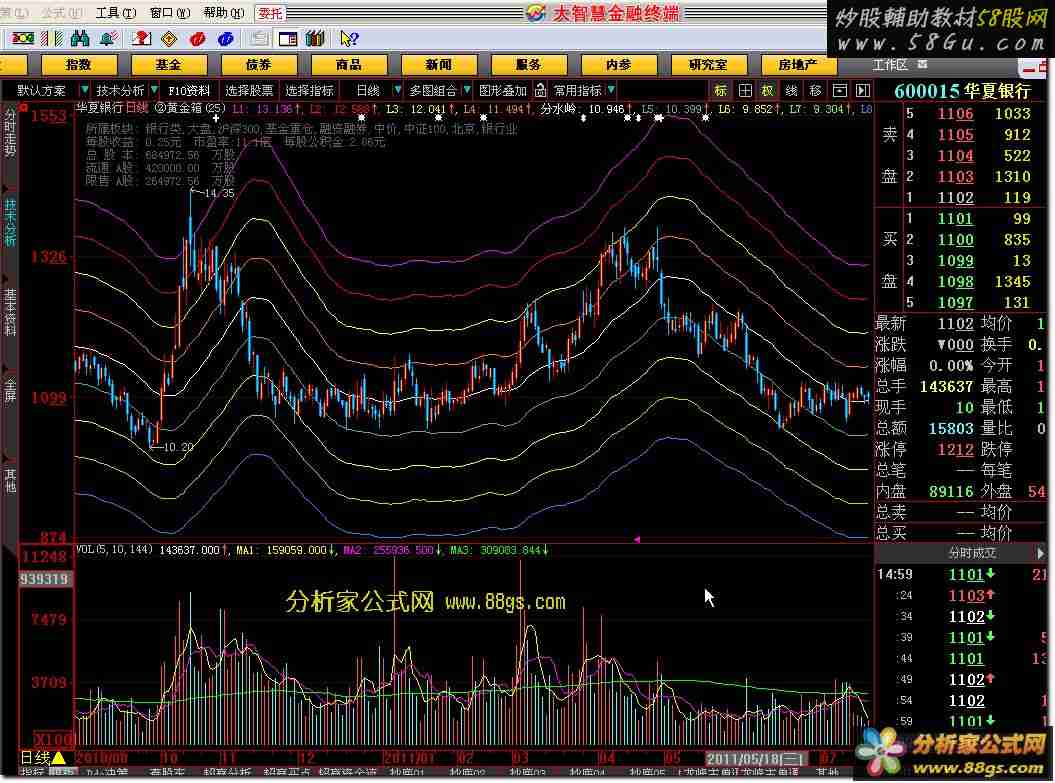The height and width of the screenshot is (783, 1055).
Task: Click the 2011/05/18 date marker on timeline
Action: click(754, 758)
